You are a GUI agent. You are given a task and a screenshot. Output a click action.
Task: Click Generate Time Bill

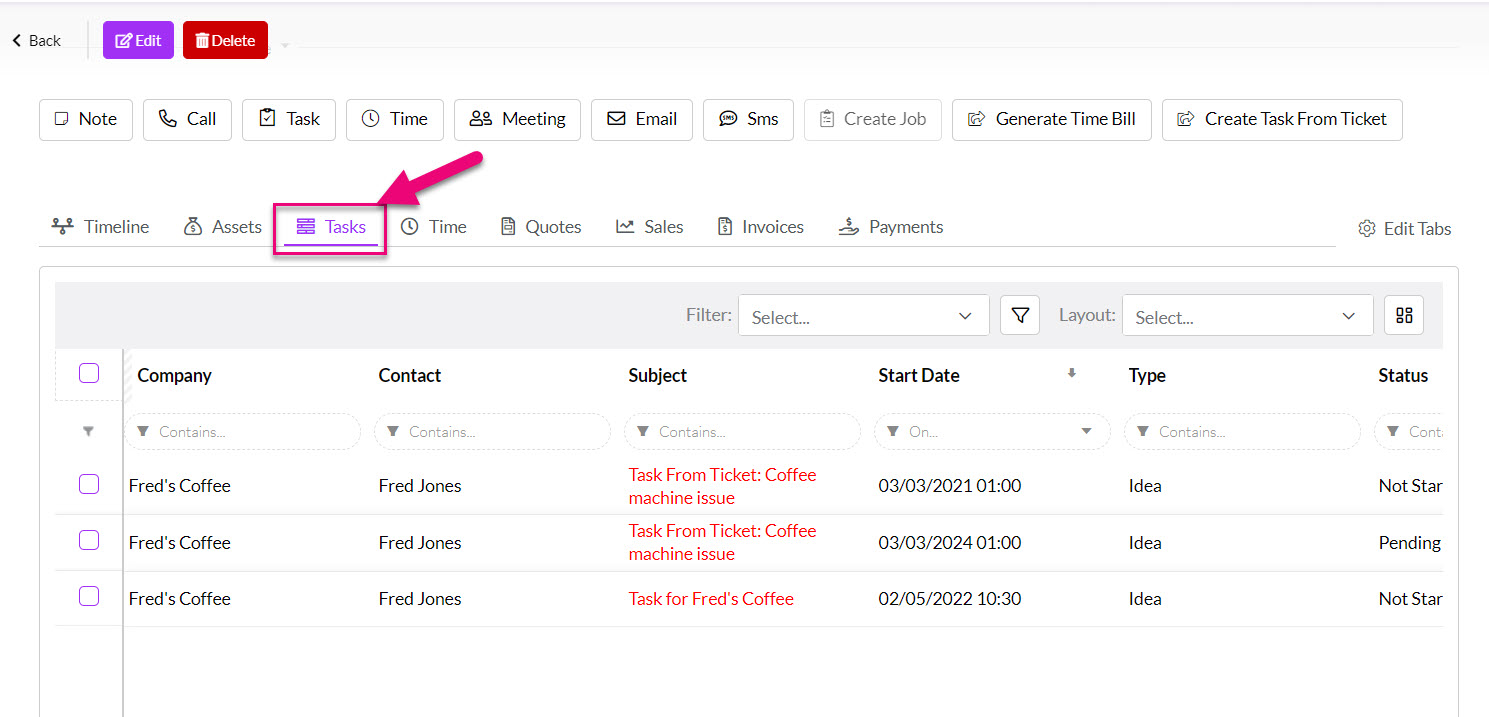point(1052,119)
